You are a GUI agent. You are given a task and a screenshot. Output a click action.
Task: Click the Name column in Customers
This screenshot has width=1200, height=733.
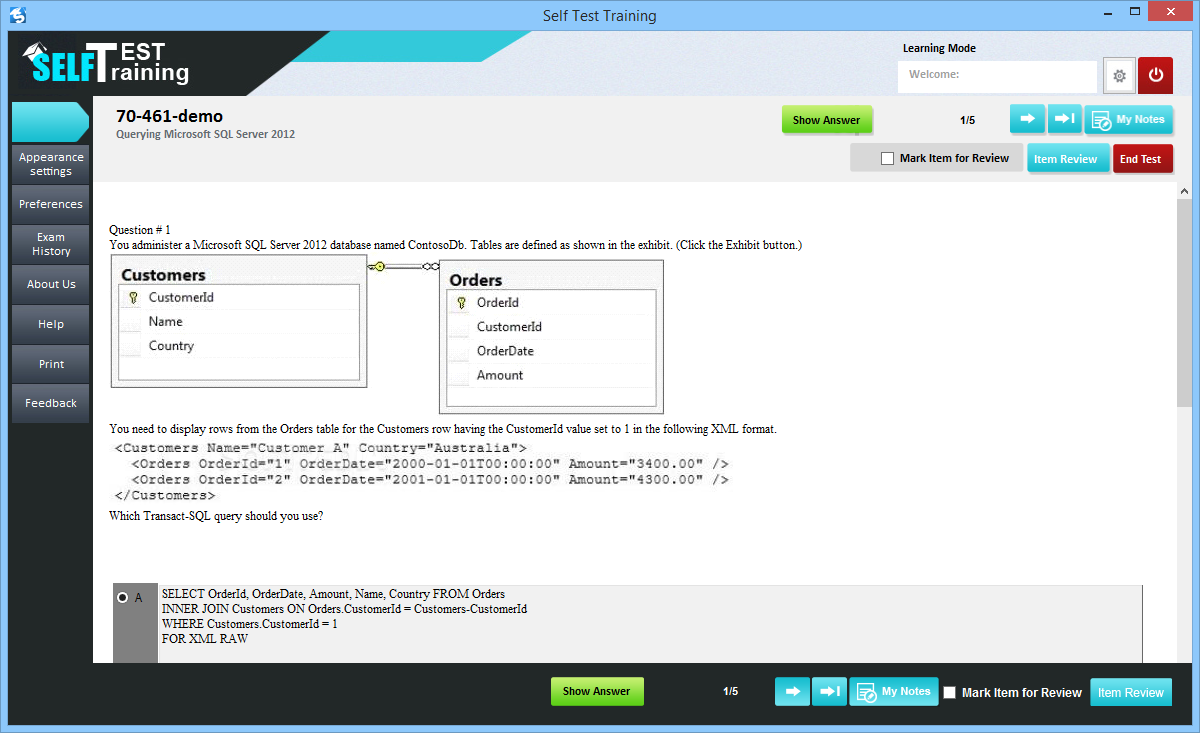[166, 321]
